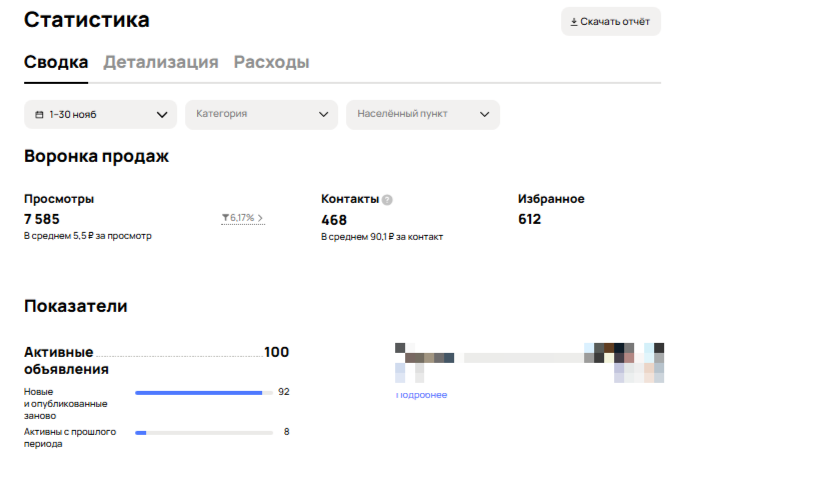Click the 6,17% conversion rate value

click(x=243, y=217)
